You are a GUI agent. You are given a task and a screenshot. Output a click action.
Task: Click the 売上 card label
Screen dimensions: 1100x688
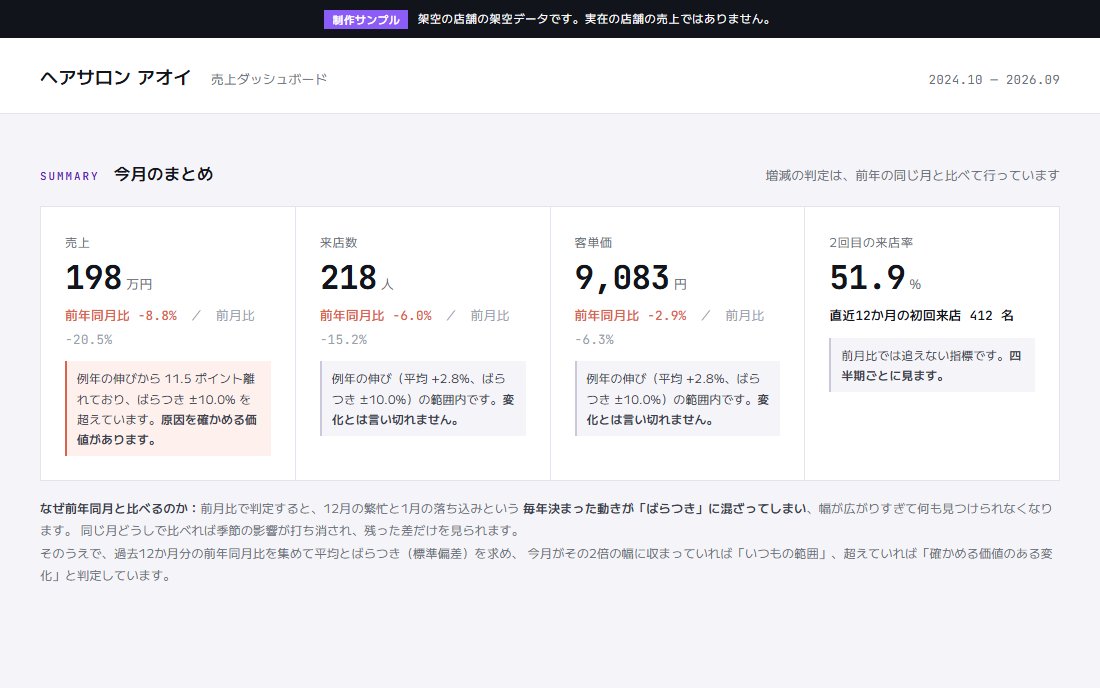[77, 243]
